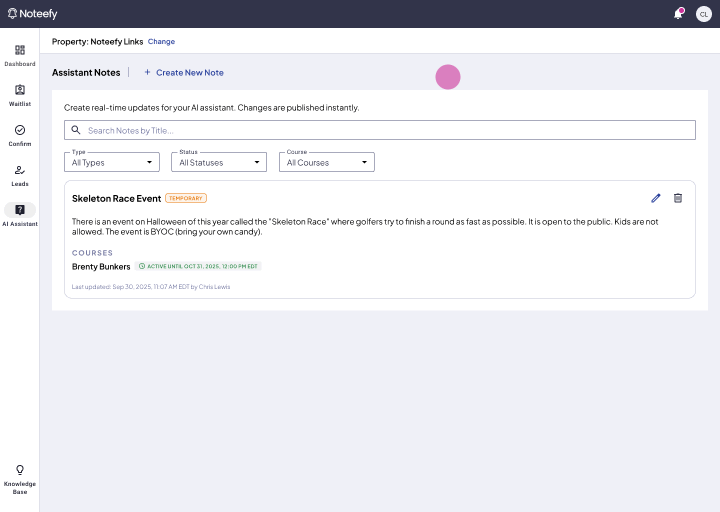Image resolution: width=720 pixels, height=512 pixels.
Task: Open the Waitlist sidebar icon
Action: click(20, 90)
